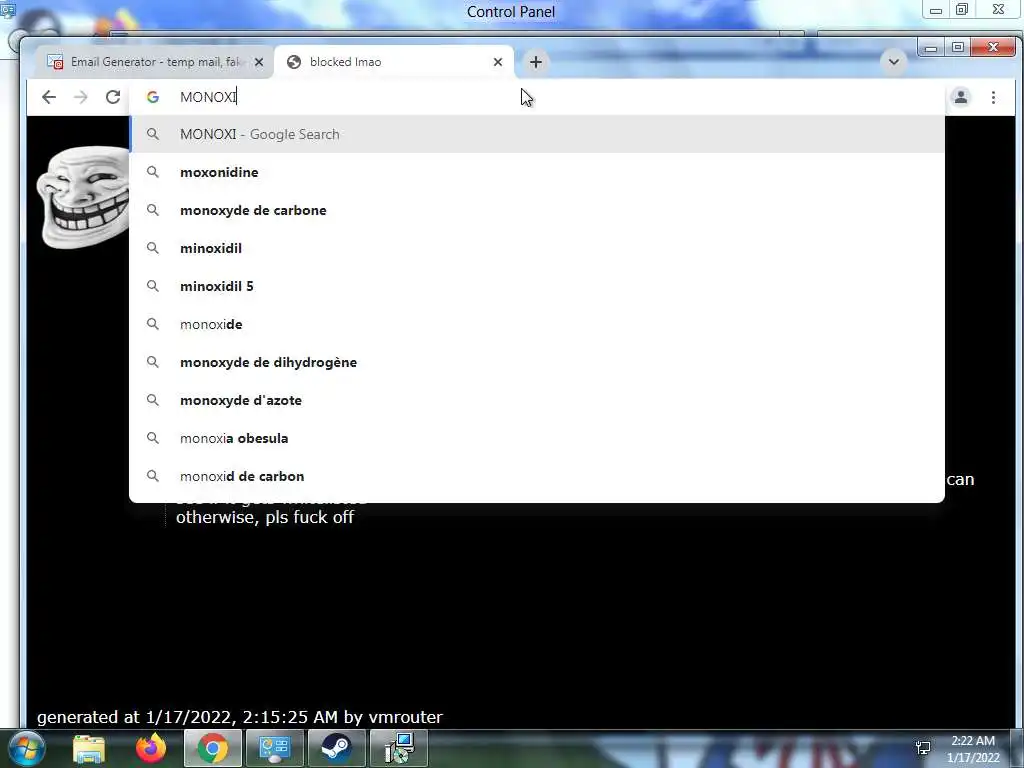Close the blocked lmao tab
1024x768 pixels.
pyautogui.click(x=498, y=62)
